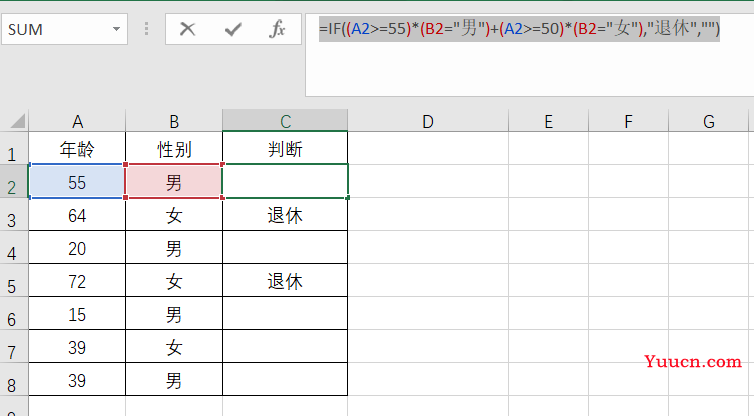Click the formula bar options dots handle

tap(147, 29)
